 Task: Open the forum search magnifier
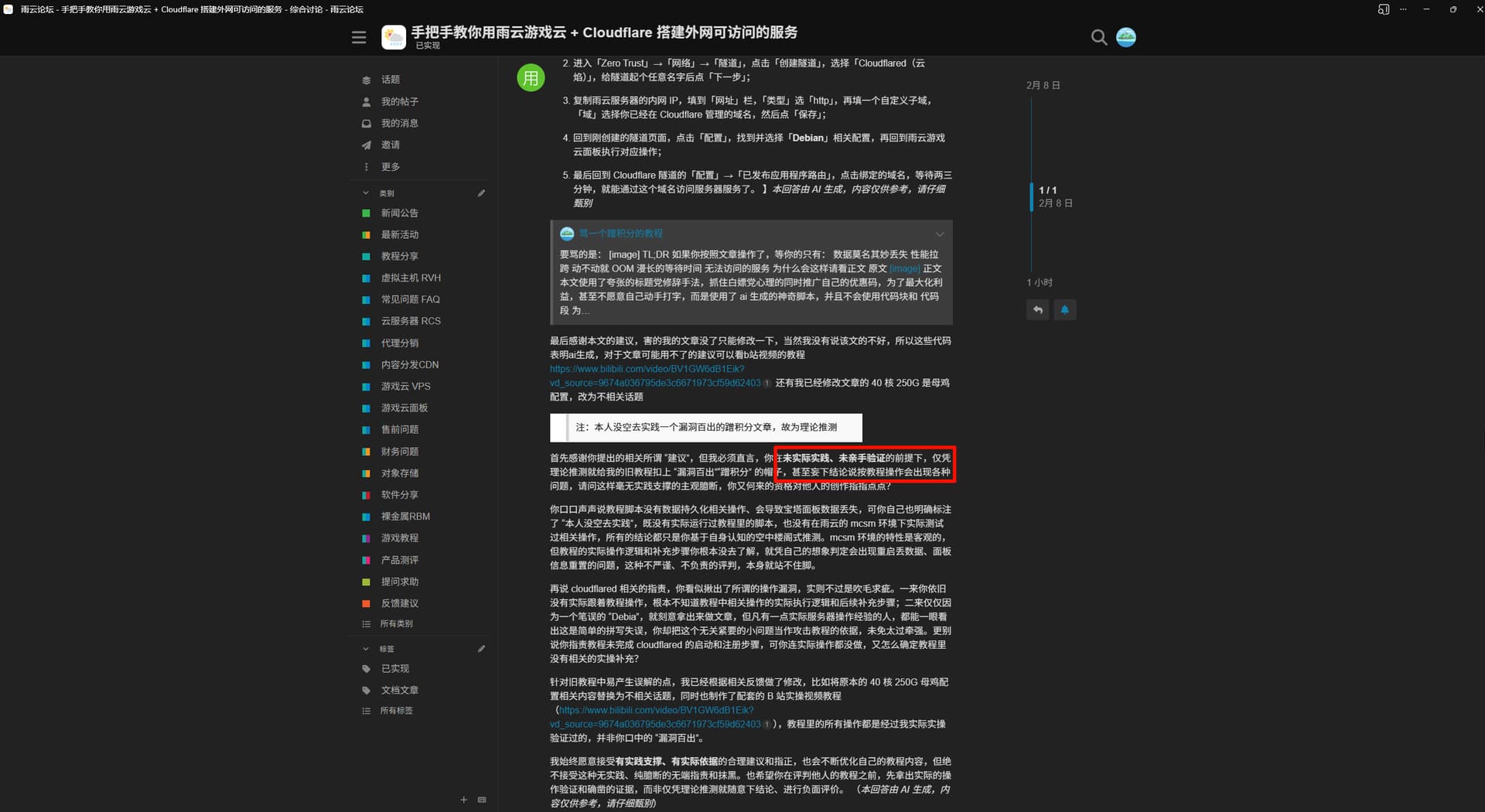(x=1098, y=37)
